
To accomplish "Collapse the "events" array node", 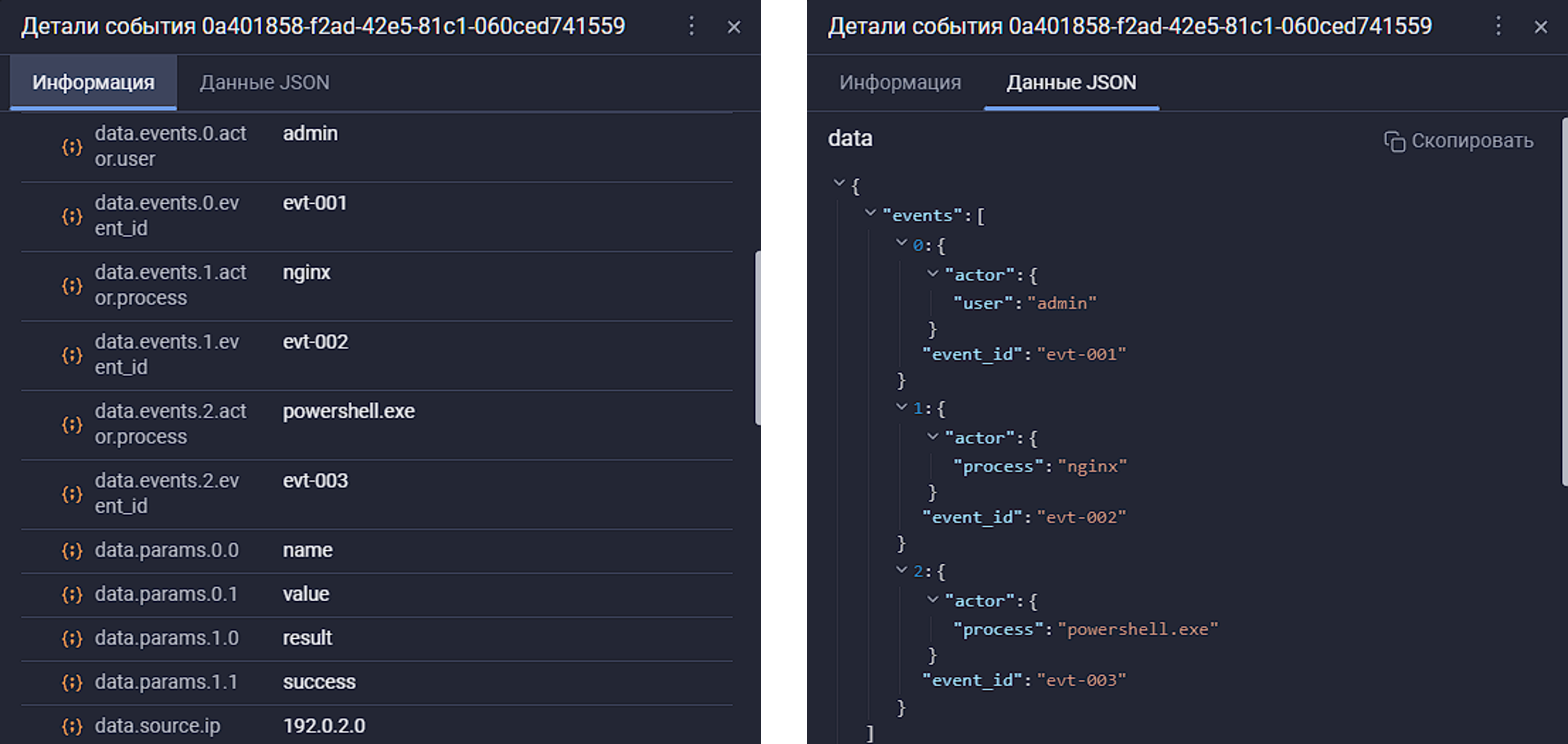I will tap(871, 213).
